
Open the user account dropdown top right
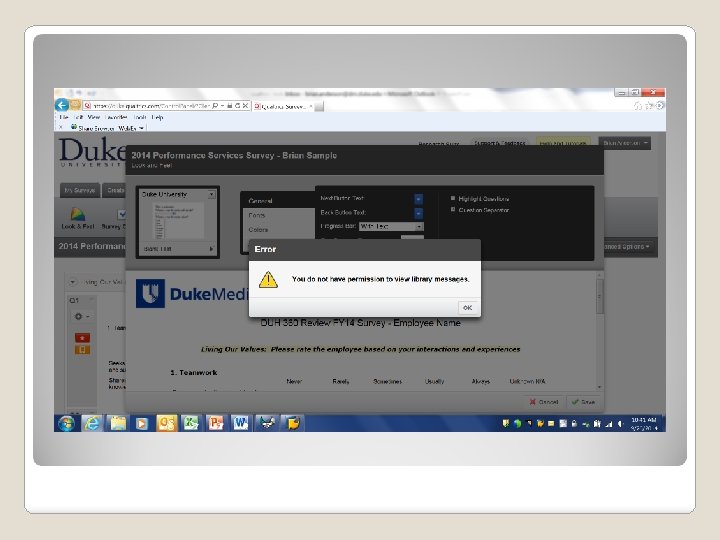coord(624,143)
